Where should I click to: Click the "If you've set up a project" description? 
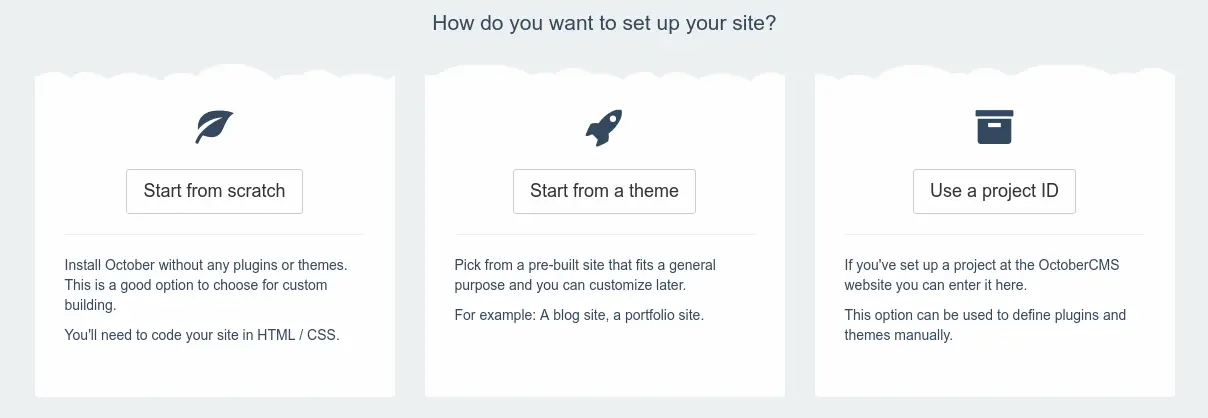click(972, 275)
